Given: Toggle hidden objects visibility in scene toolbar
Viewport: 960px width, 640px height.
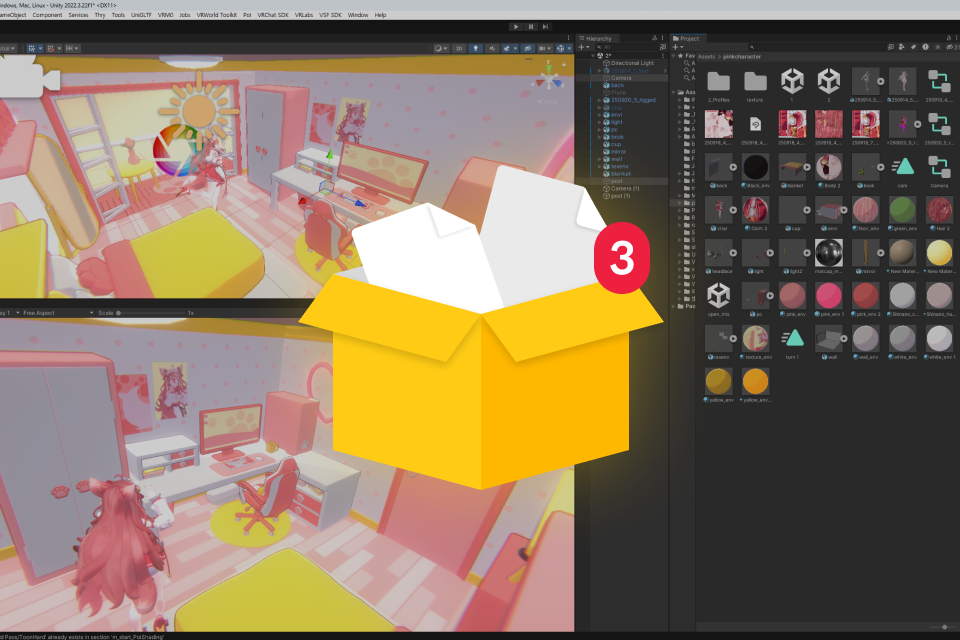Looking at the screenshot, I should coord(528,48).
